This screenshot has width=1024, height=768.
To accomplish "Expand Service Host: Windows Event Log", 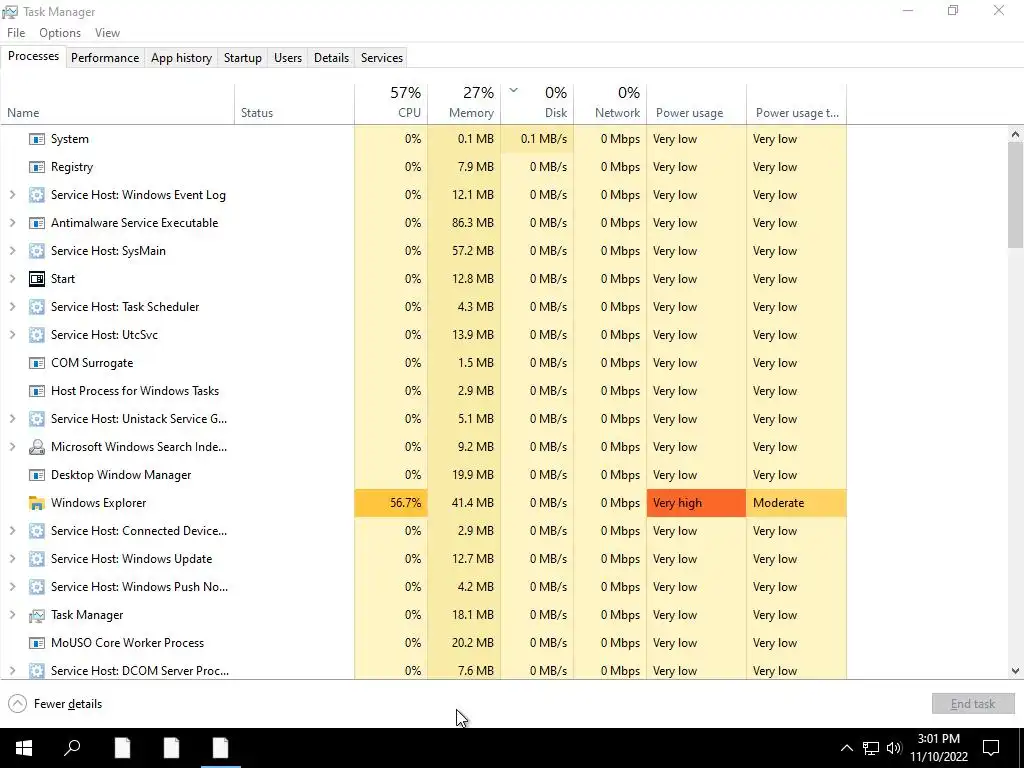I will (12, 195).
